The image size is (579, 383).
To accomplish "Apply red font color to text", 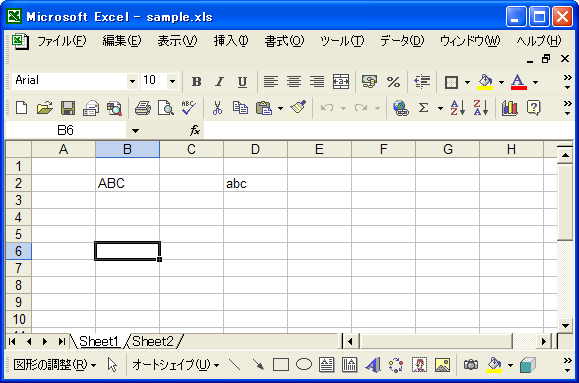I will [x=518, y=82].
